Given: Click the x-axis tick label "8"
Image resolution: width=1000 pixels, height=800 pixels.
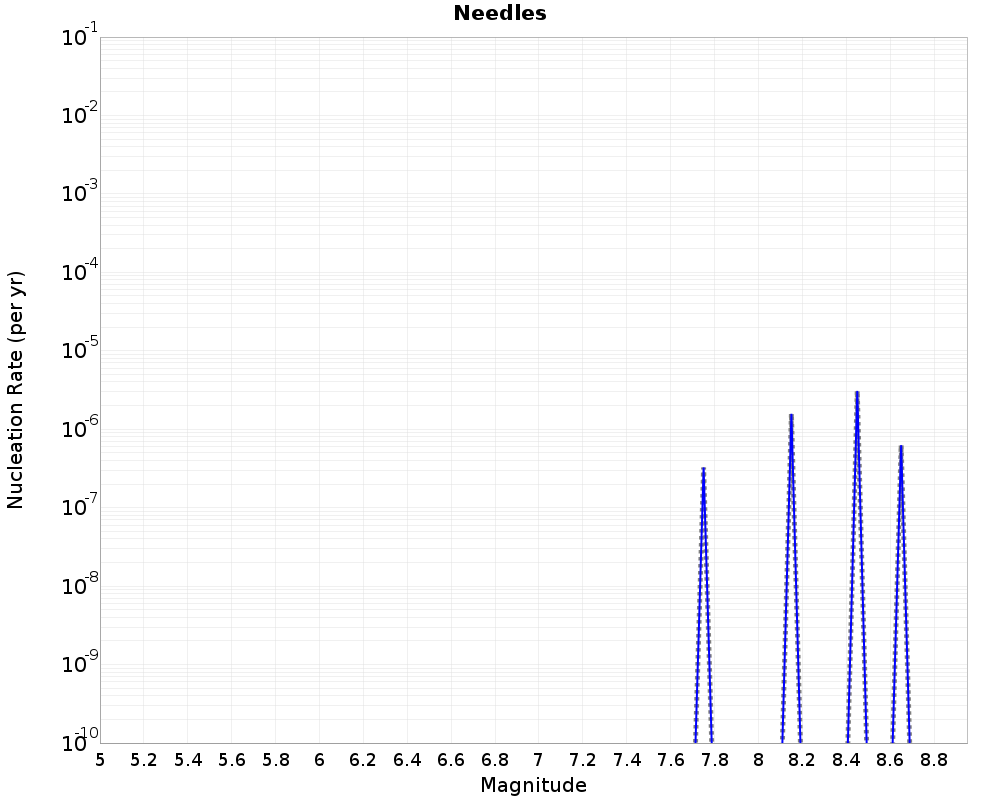Looking at the screenshot, I should (x=758, y=760).
